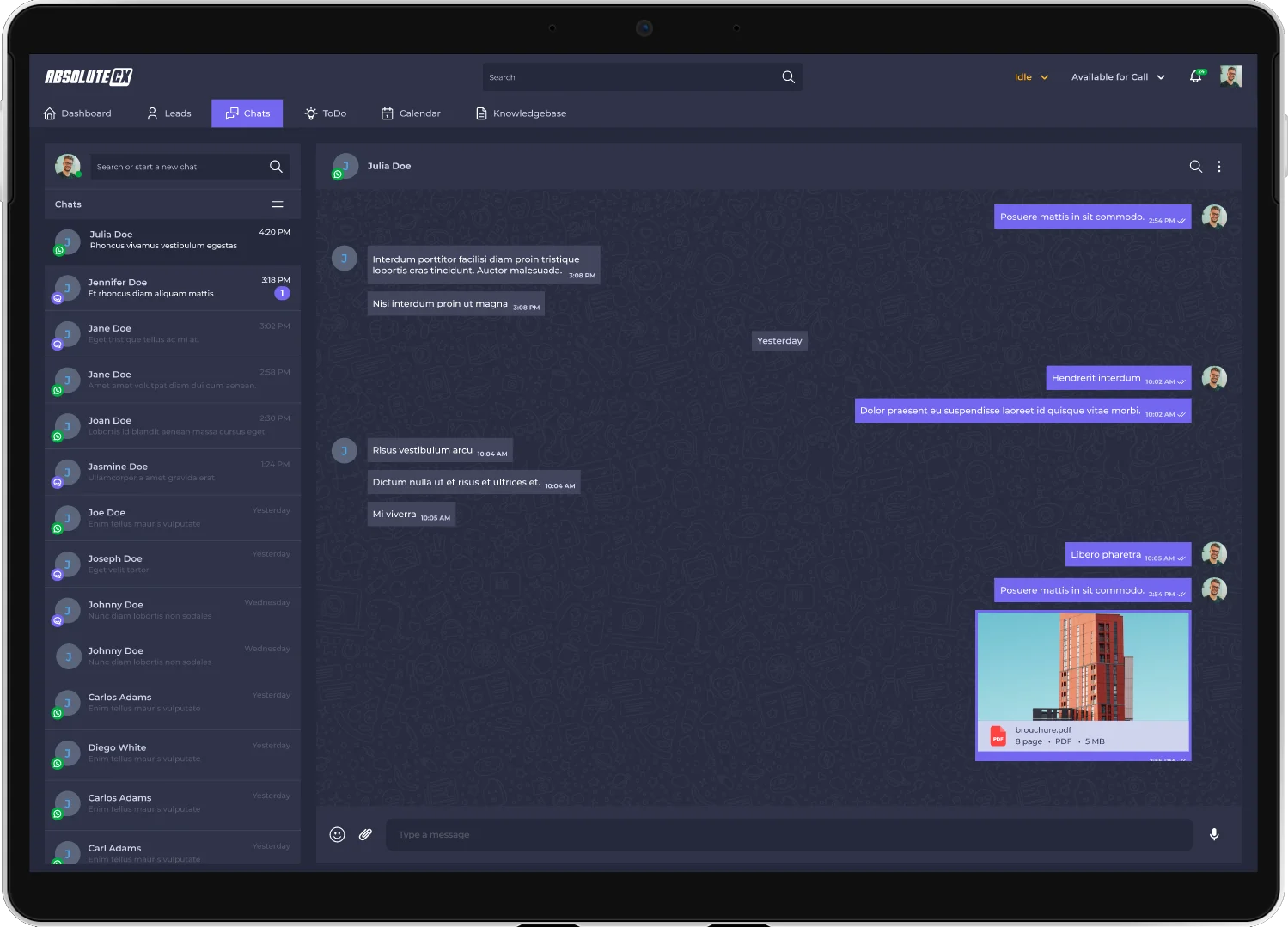Open the Leads tab
The image size is (1288, 927).
coord(168,113)
